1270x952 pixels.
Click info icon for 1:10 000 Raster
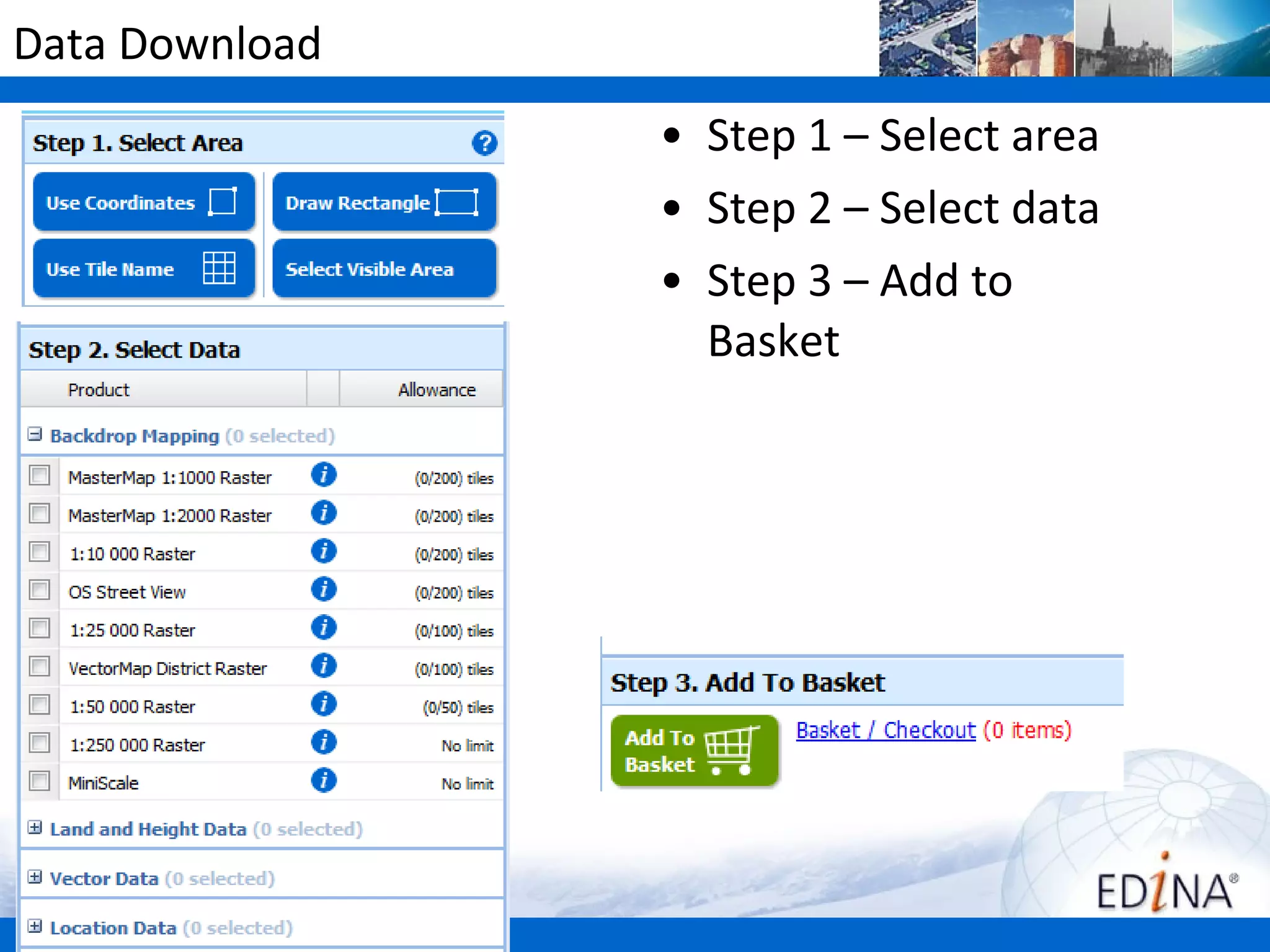coord(324,551)
